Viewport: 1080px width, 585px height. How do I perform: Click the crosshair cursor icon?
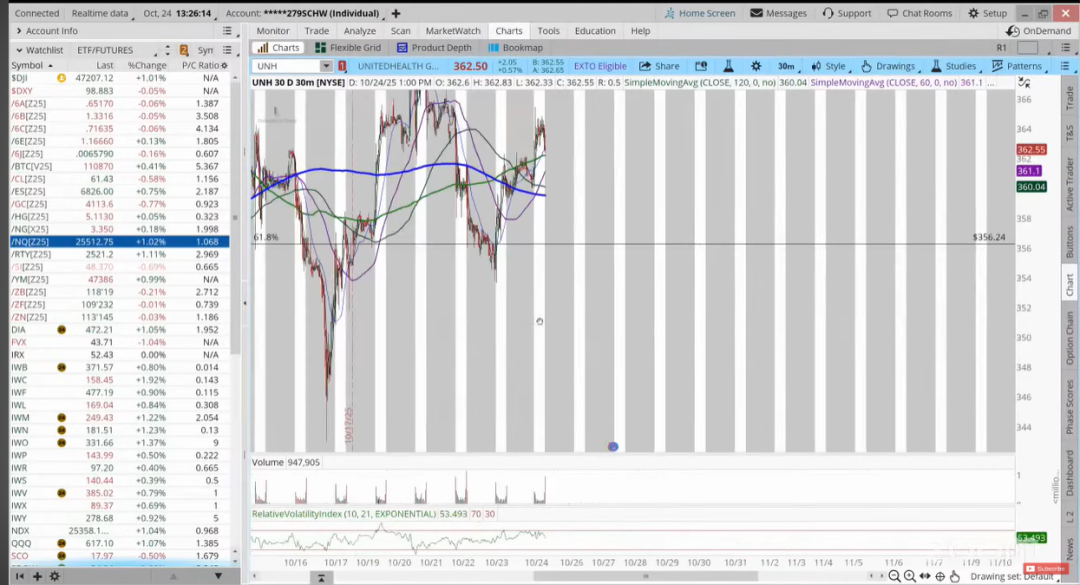tap(940, 576)
